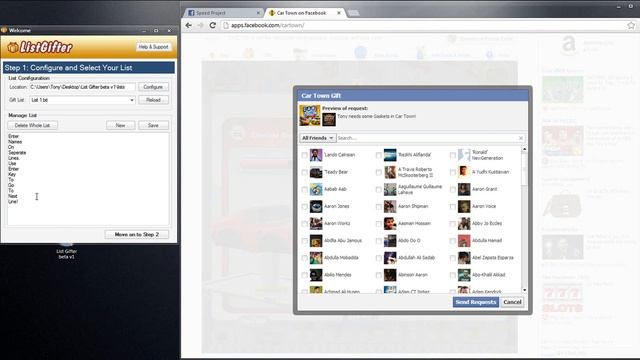Screen dimensions: 640x360
Task: Click friend list scrollbar down arrow
Action: click(x=524, y=290)
